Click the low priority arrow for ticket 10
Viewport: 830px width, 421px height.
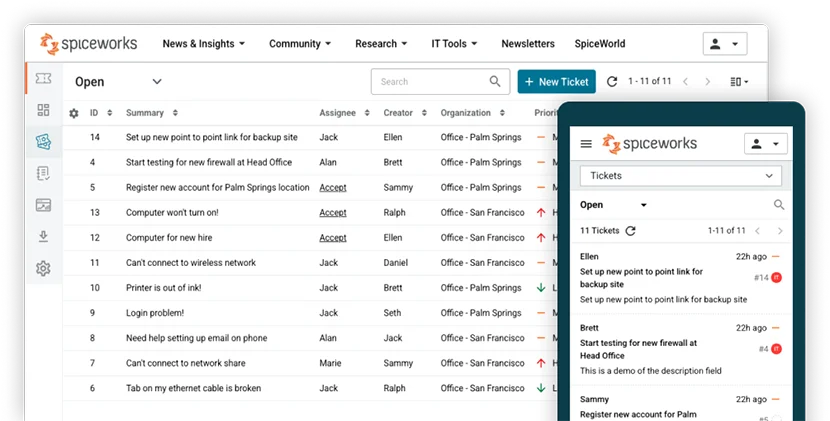click(x=541, y=288)
